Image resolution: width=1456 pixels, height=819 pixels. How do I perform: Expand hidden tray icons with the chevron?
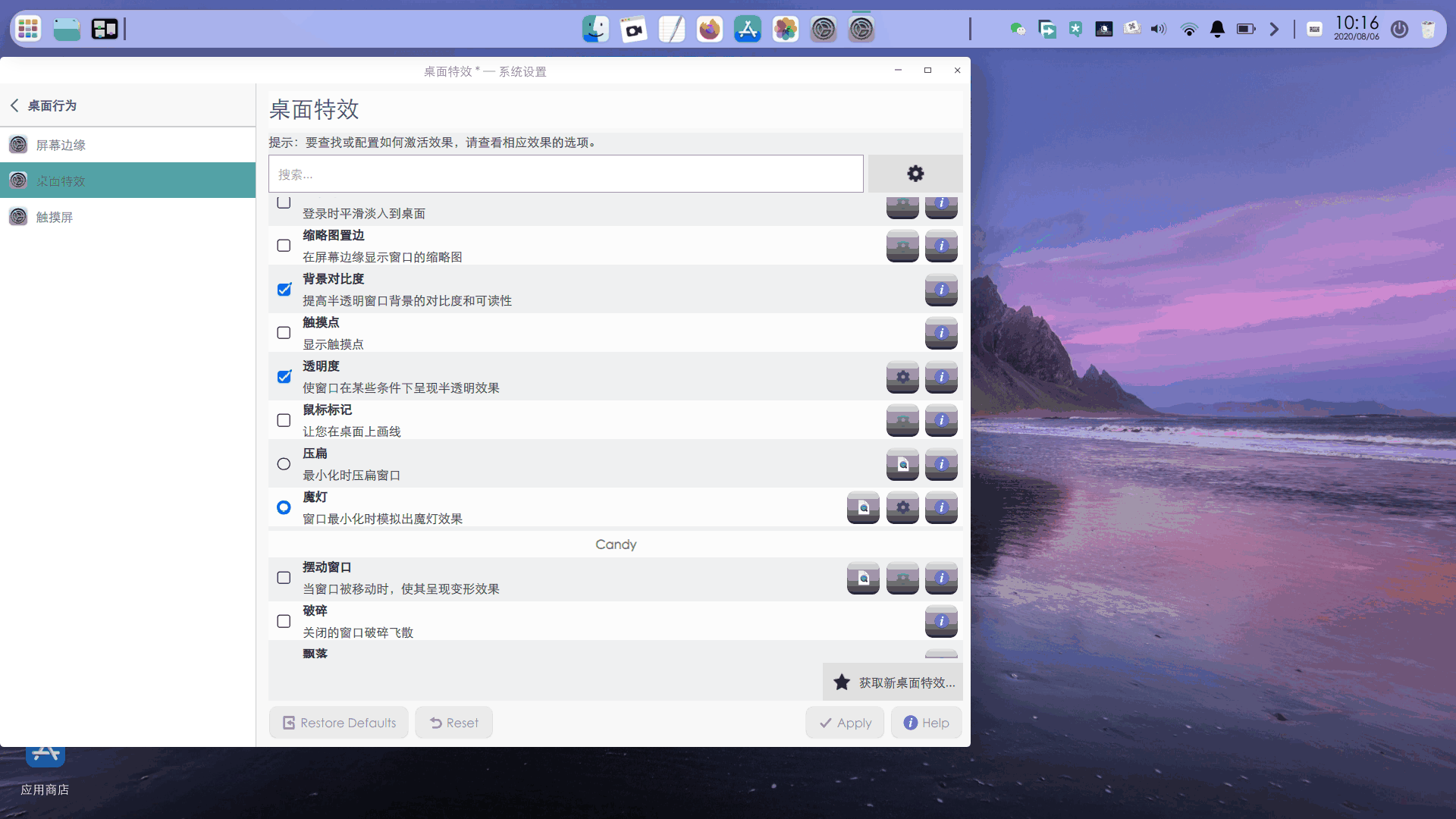[1273, 29]
